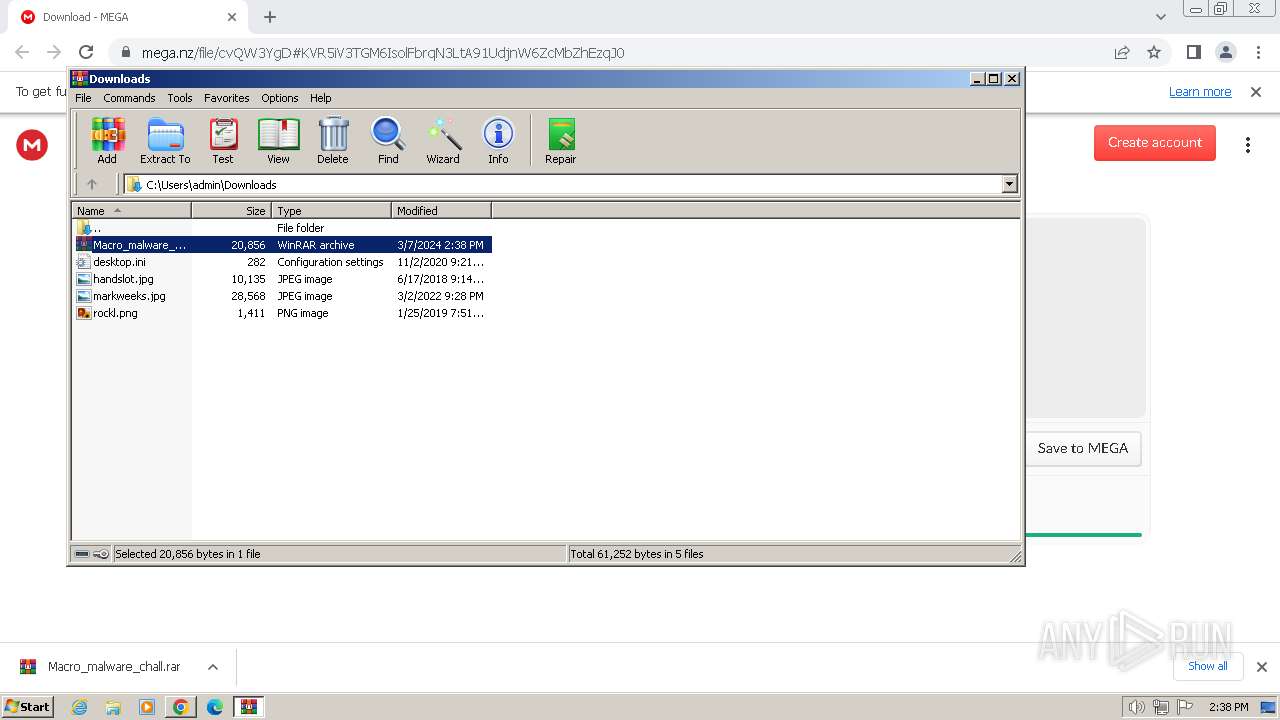Click the Extract To toolbar icon
Viewport: 1280px width, 720px height.
165,140
